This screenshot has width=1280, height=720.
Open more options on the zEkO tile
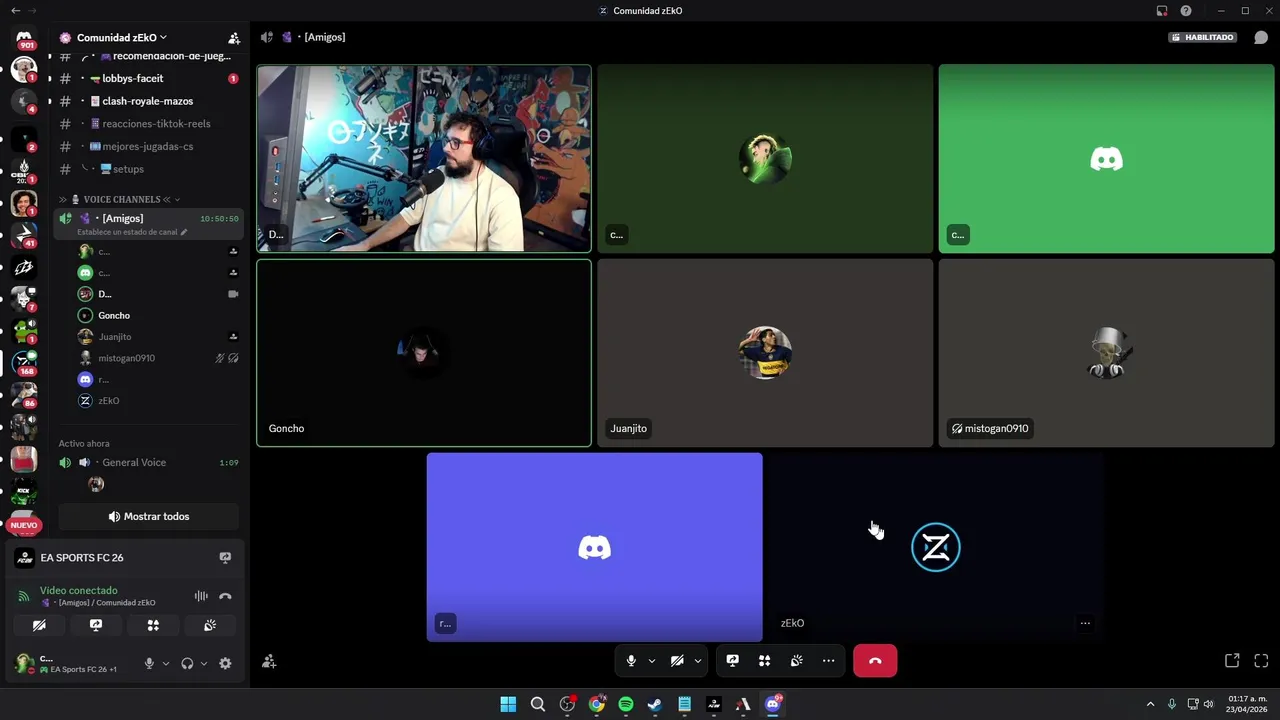click(x=1085, y=623)
